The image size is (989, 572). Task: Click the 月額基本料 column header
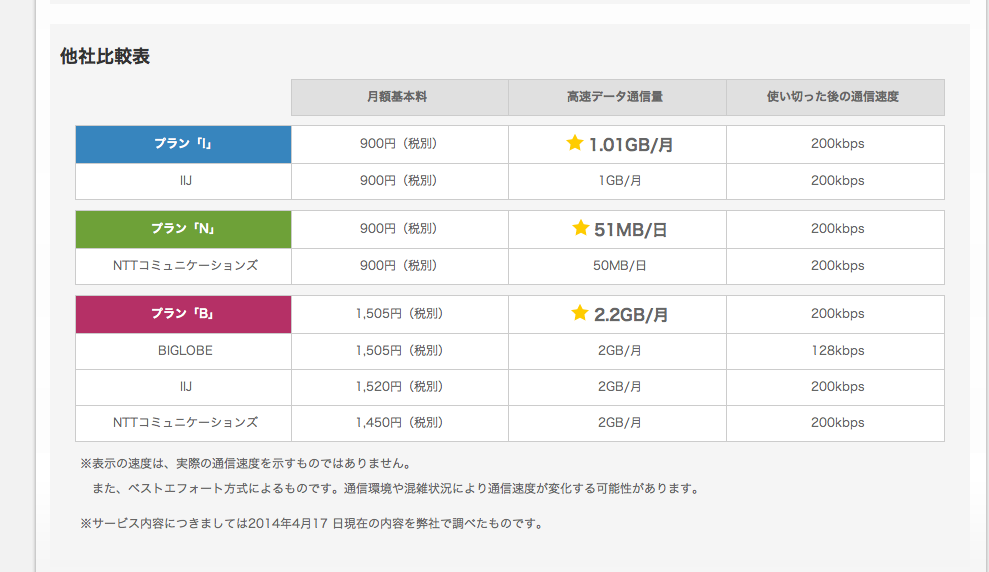tap(398, 97)
